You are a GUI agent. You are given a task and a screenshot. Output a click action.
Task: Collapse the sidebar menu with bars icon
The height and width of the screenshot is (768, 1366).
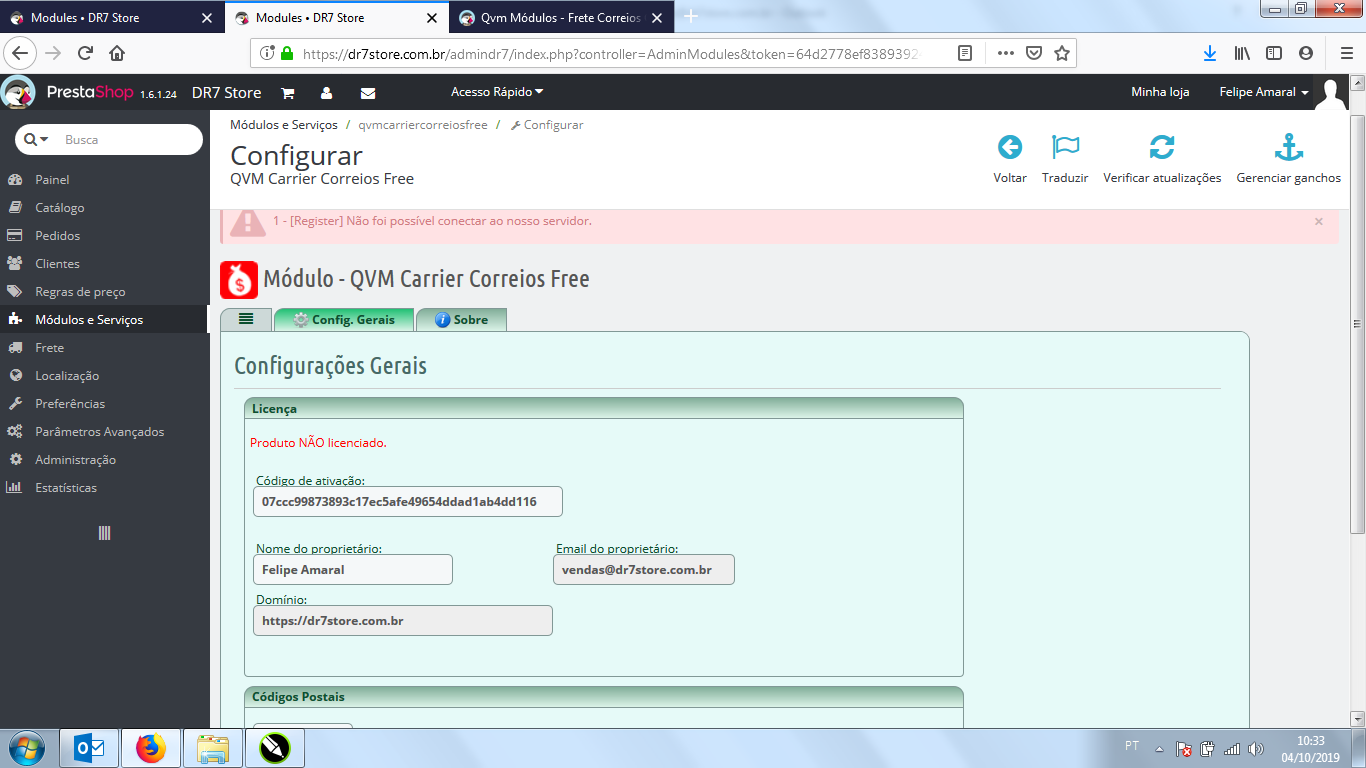click(x=104, y=533)
